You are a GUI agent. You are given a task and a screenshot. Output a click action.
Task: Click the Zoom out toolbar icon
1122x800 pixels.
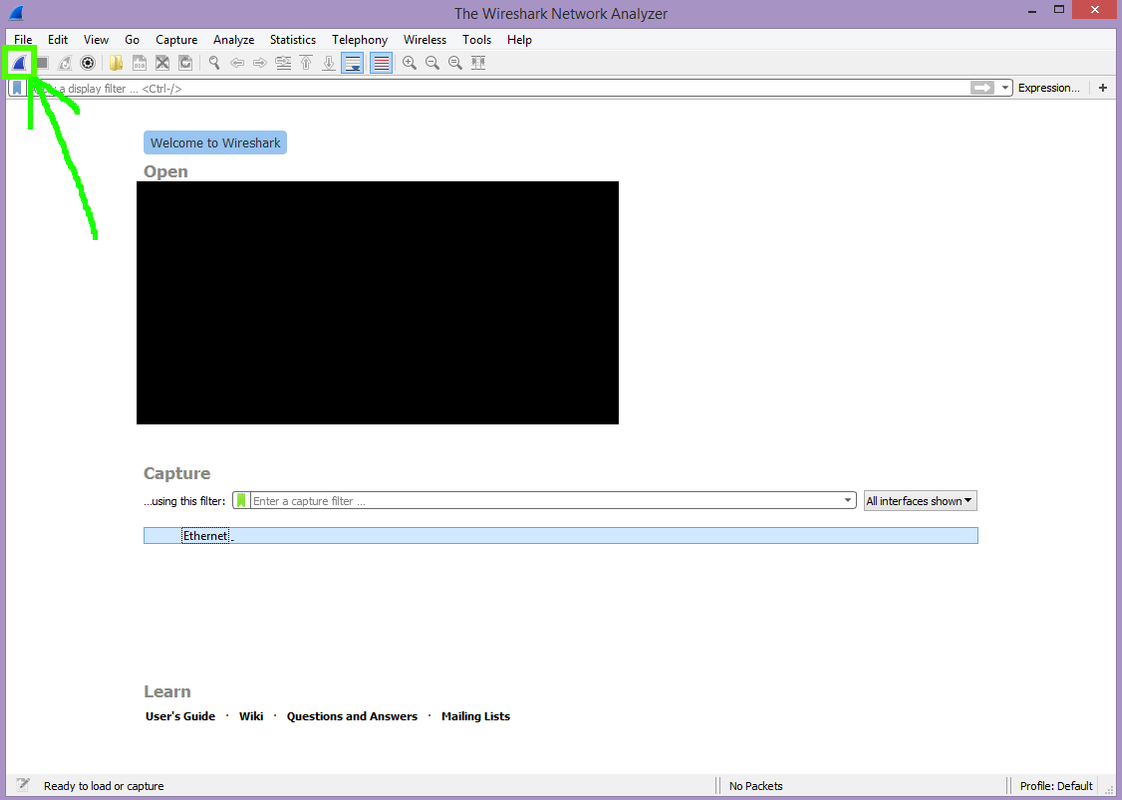click(x=432, y=63)
